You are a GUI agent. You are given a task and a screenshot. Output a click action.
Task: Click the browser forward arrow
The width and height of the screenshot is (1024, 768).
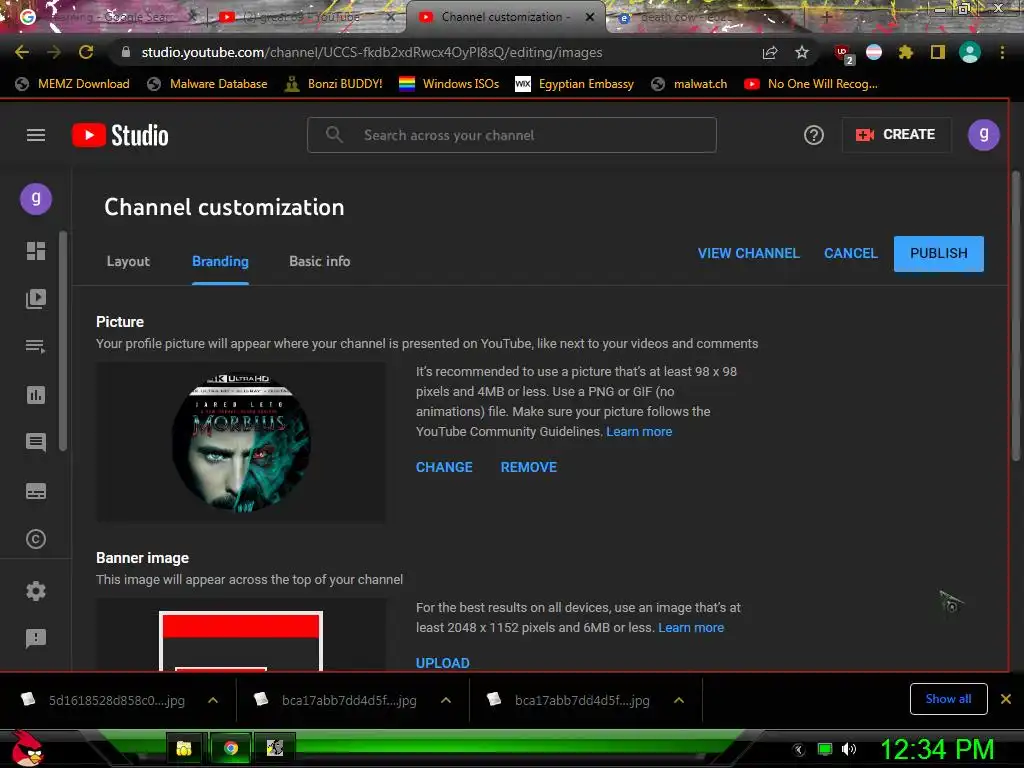tap(54, 52)
